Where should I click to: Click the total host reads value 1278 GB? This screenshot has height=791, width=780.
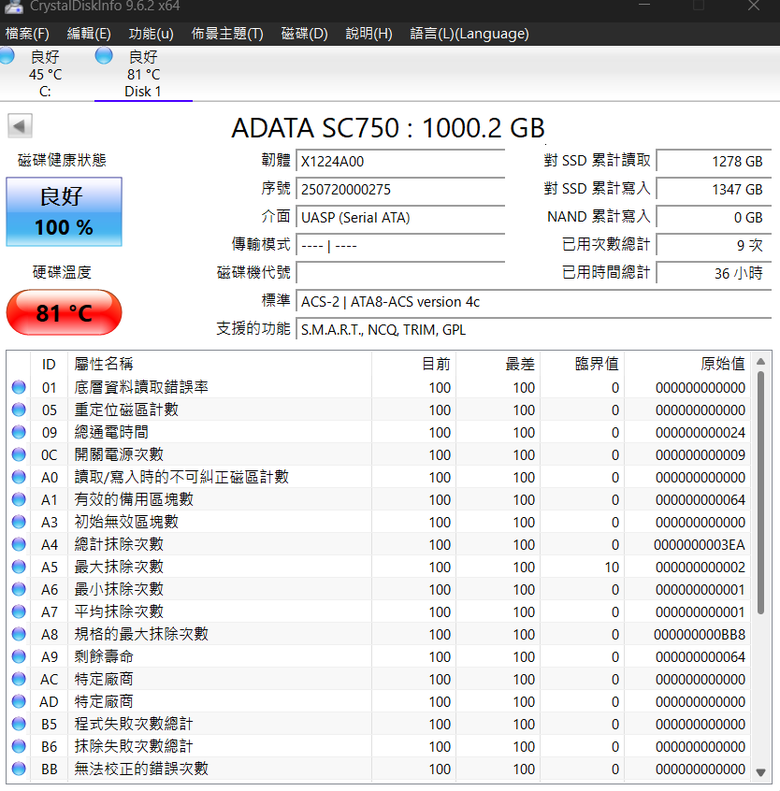click(x=714, y=161)
